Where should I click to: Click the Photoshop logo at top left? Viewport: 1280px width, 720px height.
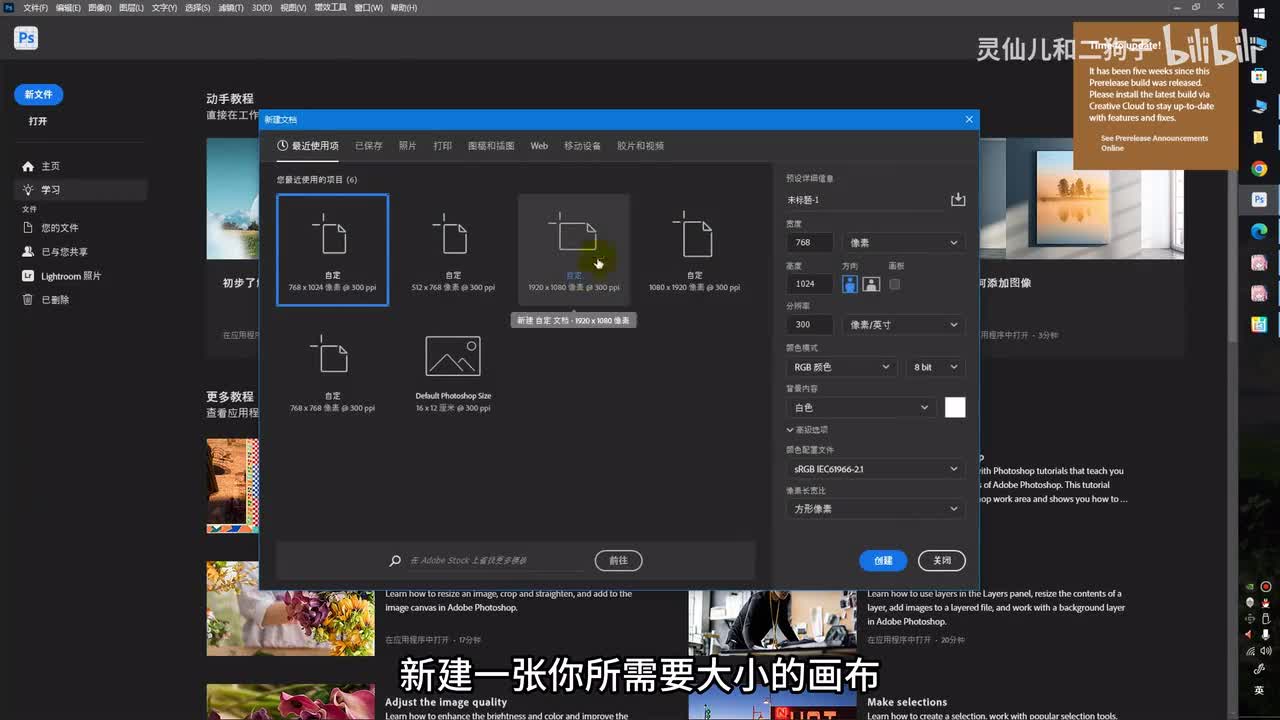[x=26, y=39]
